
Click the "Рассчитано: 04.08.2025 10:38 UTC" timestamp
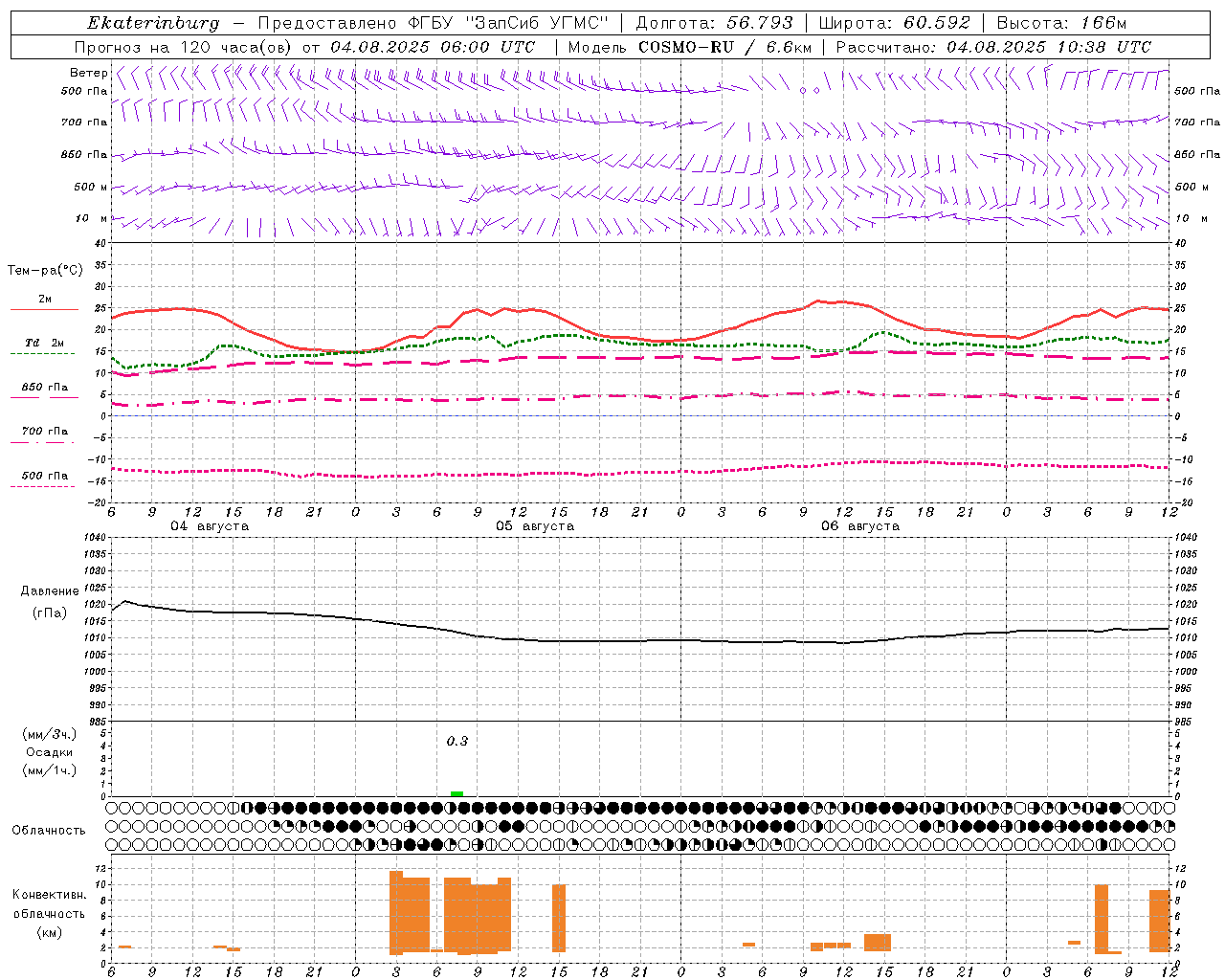(x=993, y=47)
